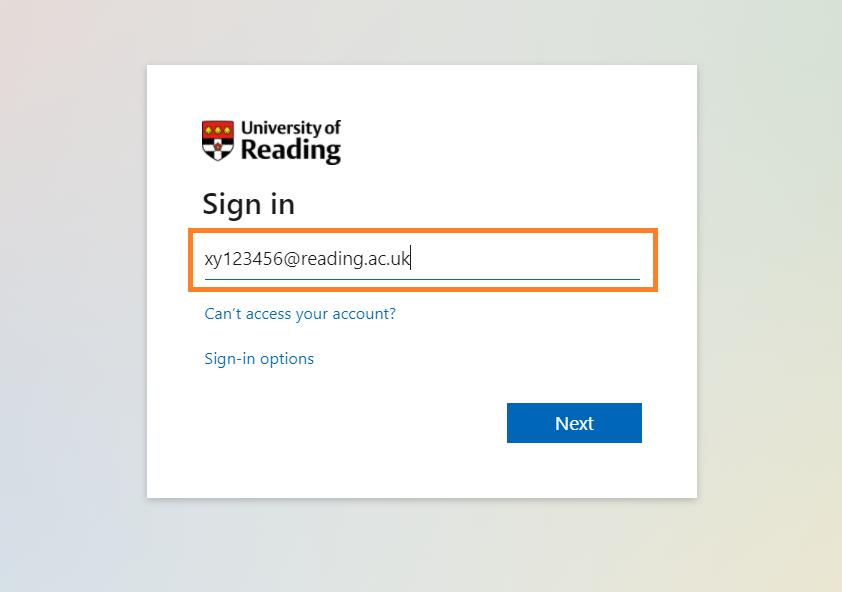Image resolution: width=842 pixels, height=592 pixels.
Task: Click the University of Reading shield crest
Action: (218, 141)
